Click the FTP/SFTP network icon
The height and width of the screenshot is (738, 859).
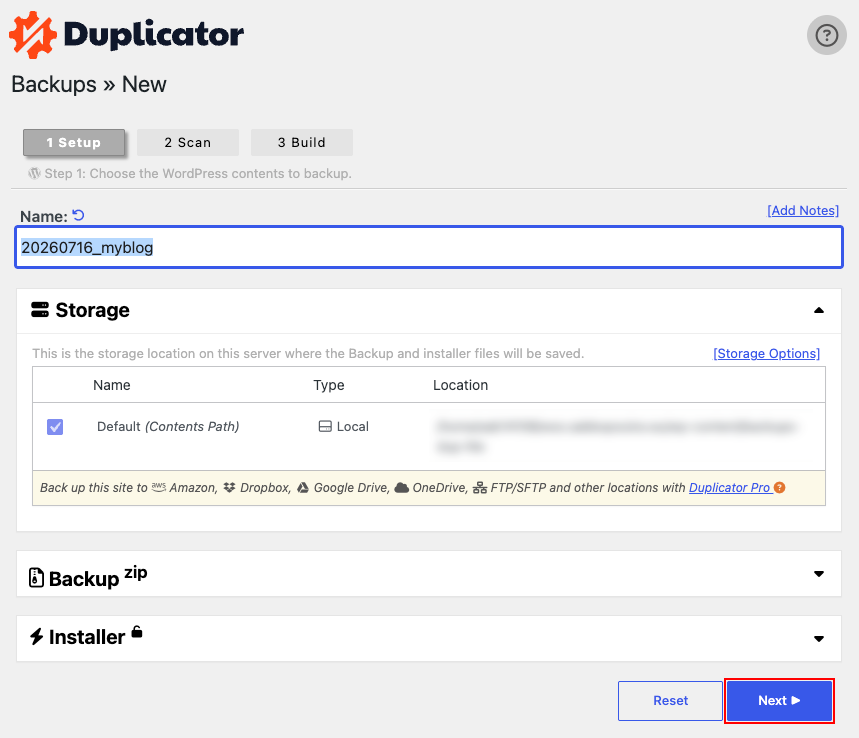click(x=480, y=488)
